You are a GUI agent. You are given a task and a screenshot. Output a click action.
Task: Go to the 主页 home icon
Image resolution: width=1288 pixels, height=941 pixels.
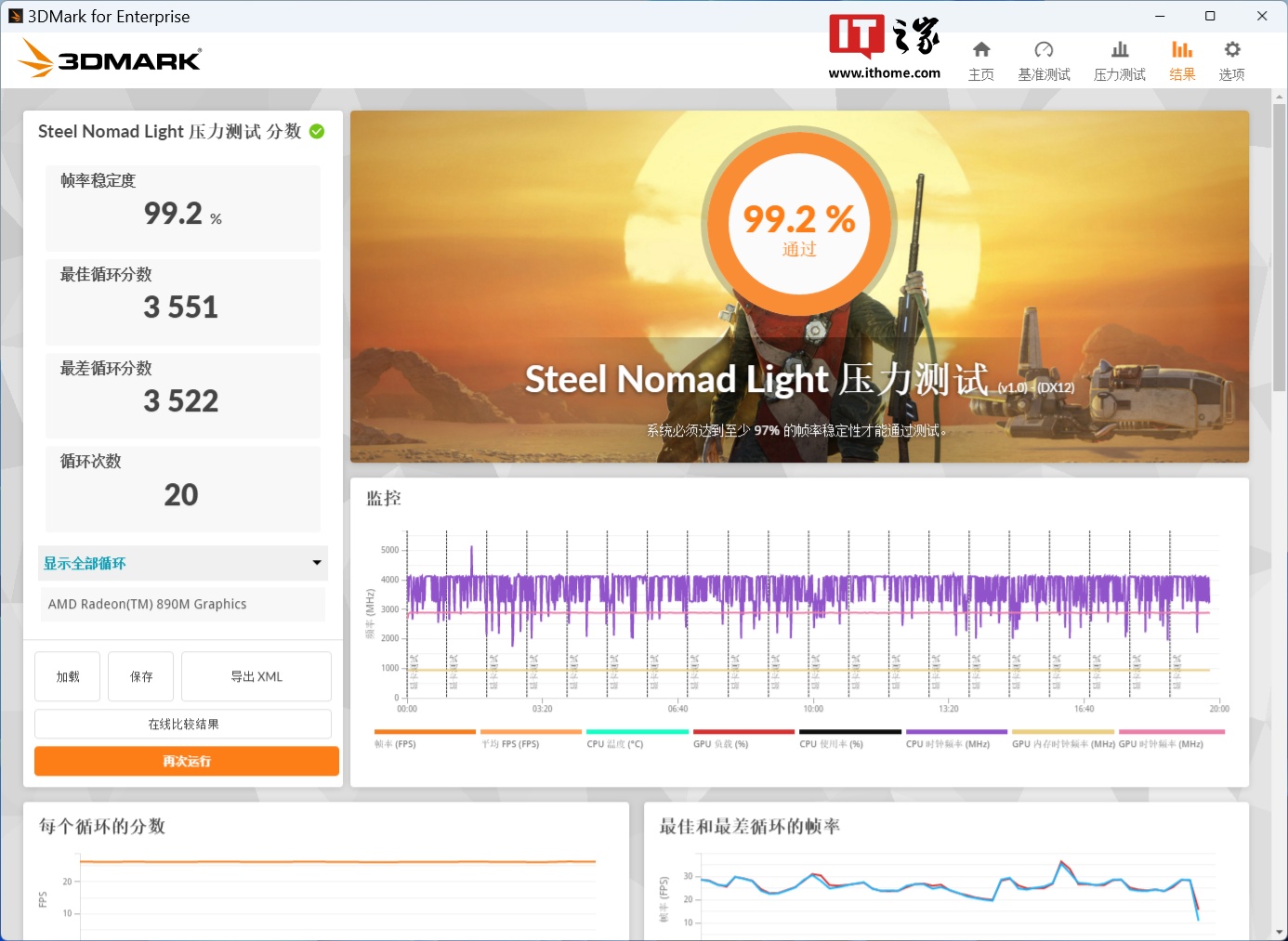pos(981,50)
